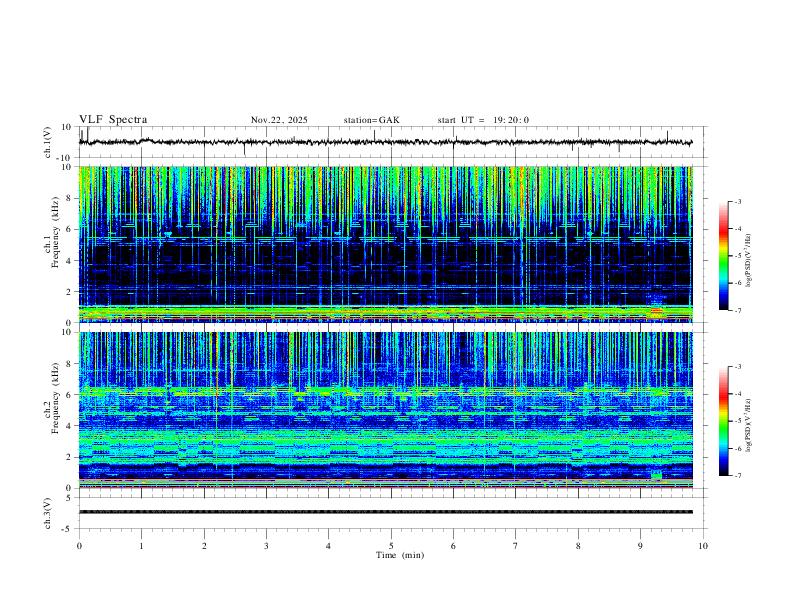792x612 pixels.
Task: Click ch.1 color bar log(PSD) label
Action: [x=749, y=261]
